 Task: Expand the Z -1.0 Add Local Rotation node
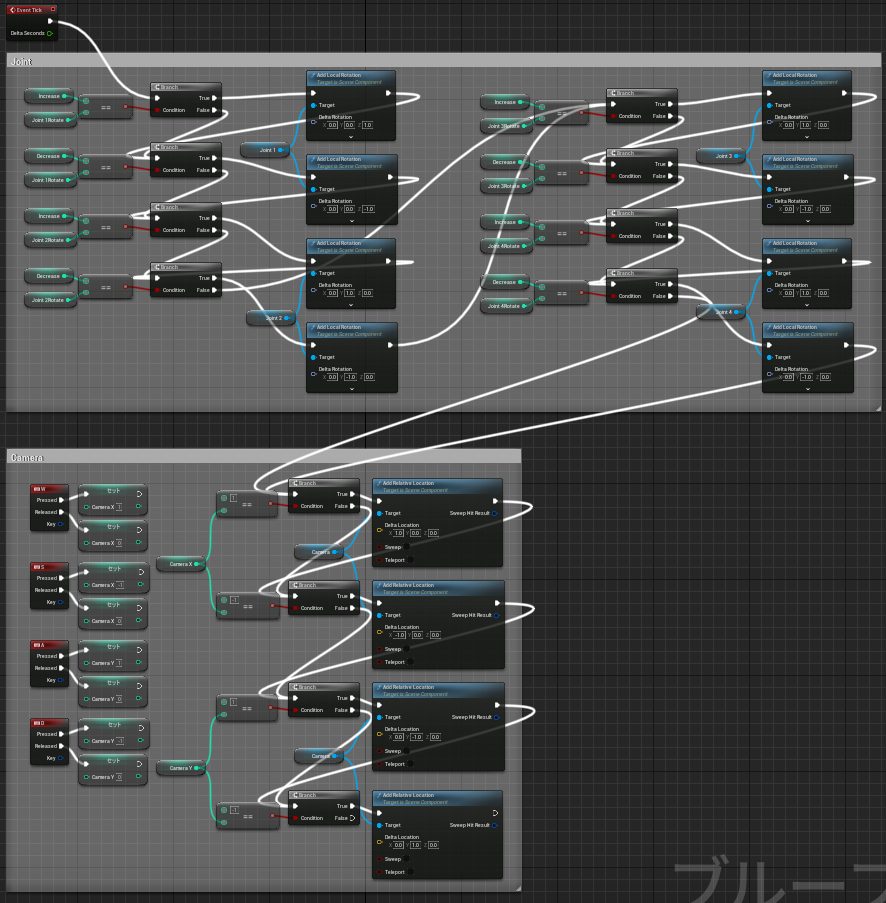(x=351, y=221)
